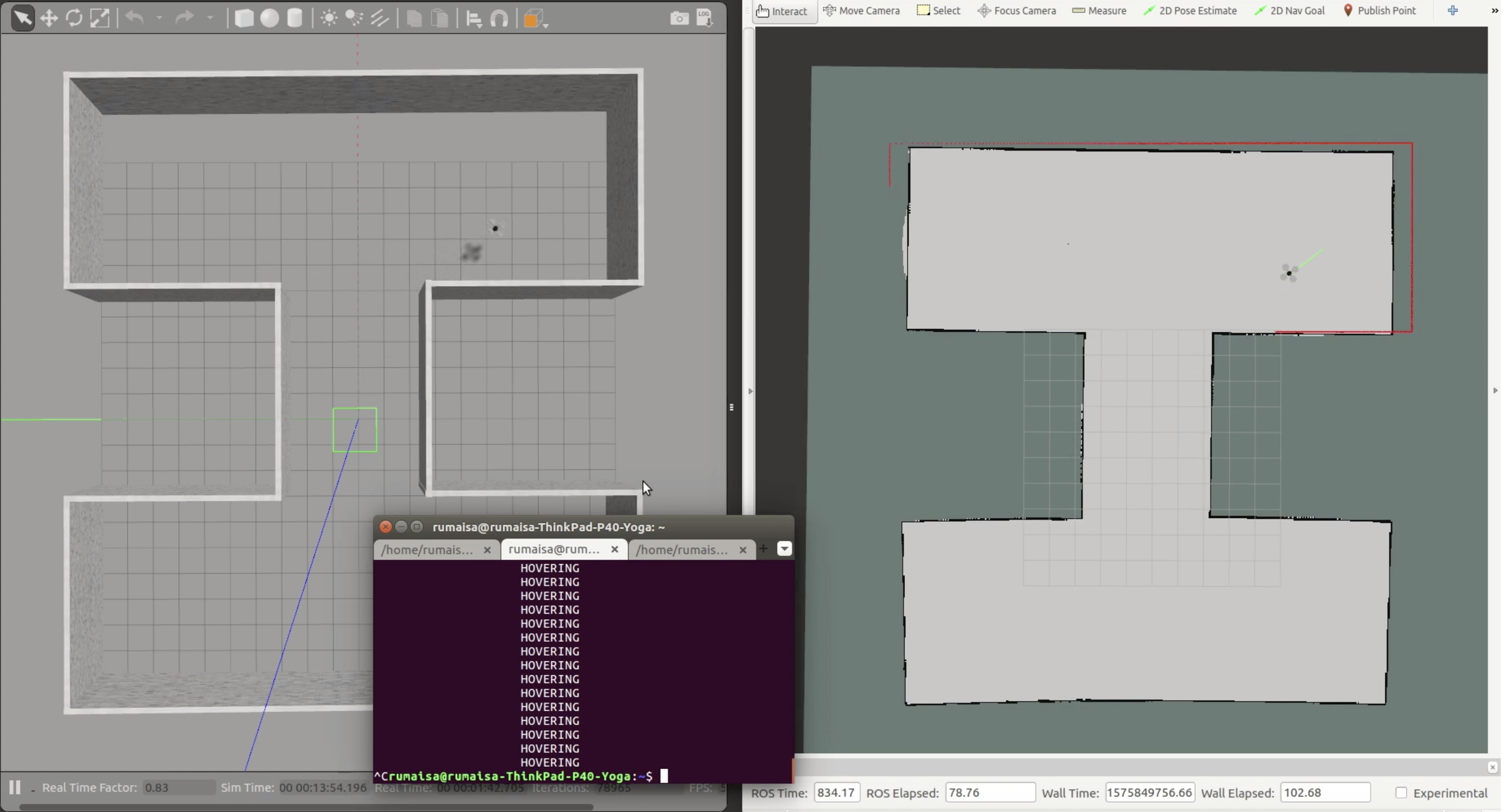
Task: Activate the scale mode tool in Gazebo
Action: (99, 19)
